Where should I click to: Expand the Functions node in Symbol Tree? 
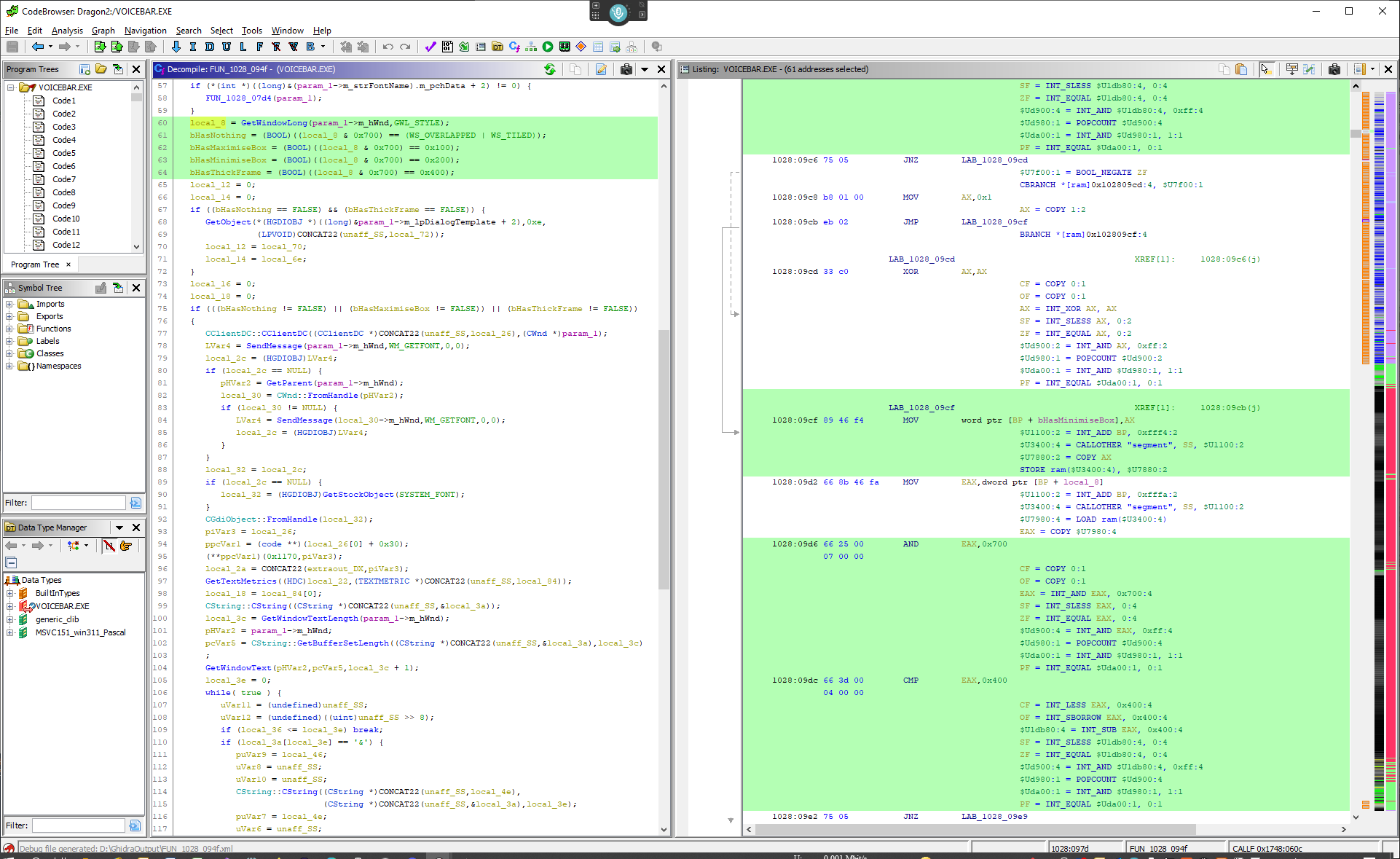click(x=9, y=329)
